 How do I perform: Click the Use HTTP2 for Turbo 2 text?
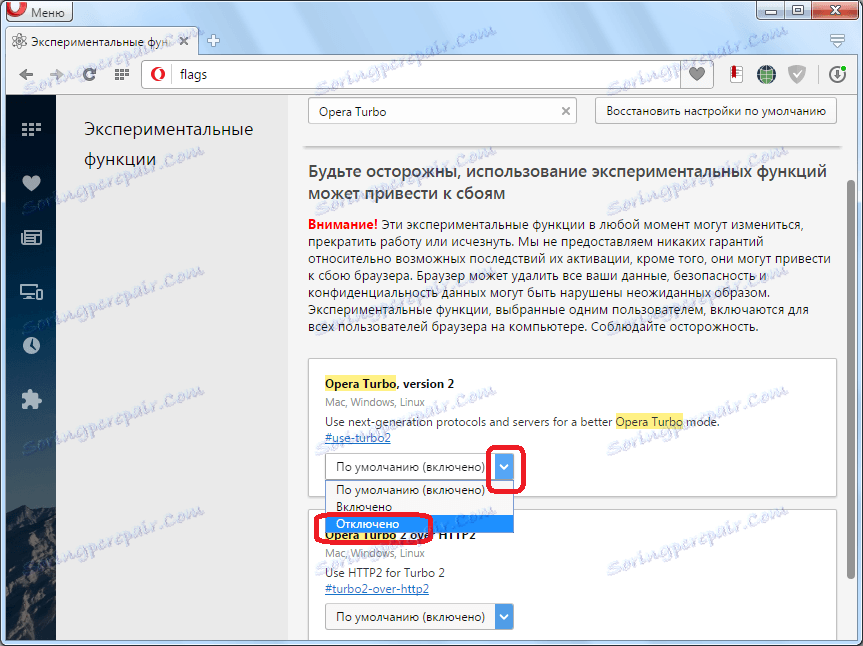[x=385, y=573]
